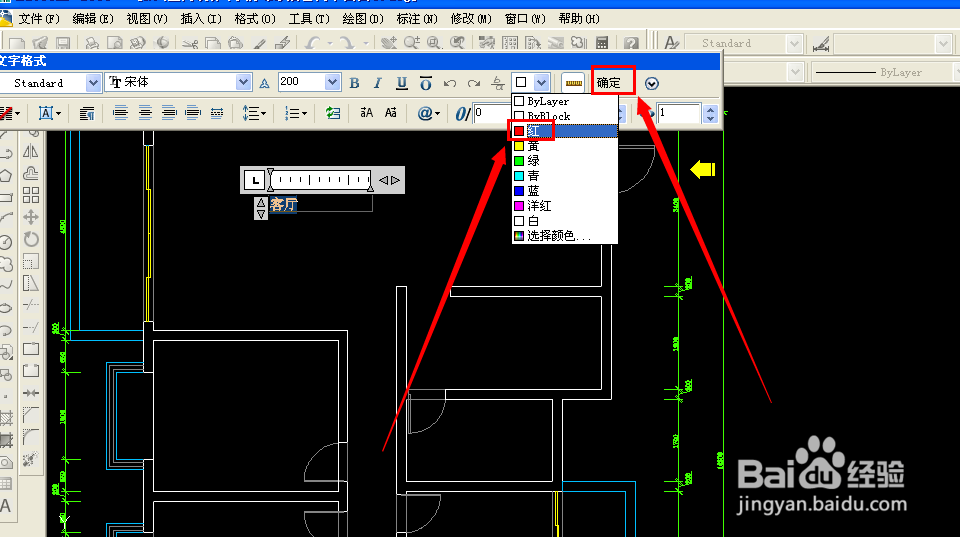The image size is (960, 537).
Task: Toggle bold text formatting
Action: 354,83
